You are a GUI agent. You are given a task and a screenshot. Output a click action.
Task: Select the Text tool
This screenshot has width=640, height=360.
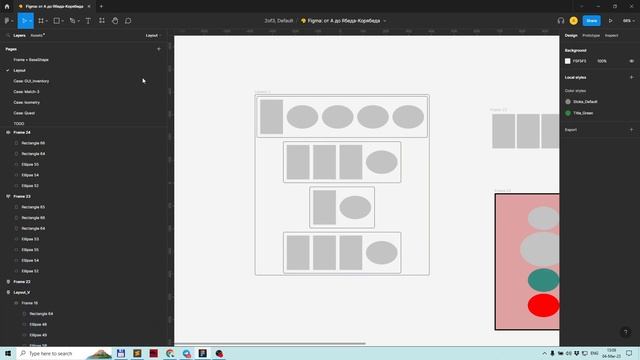[x=88, y=21]
